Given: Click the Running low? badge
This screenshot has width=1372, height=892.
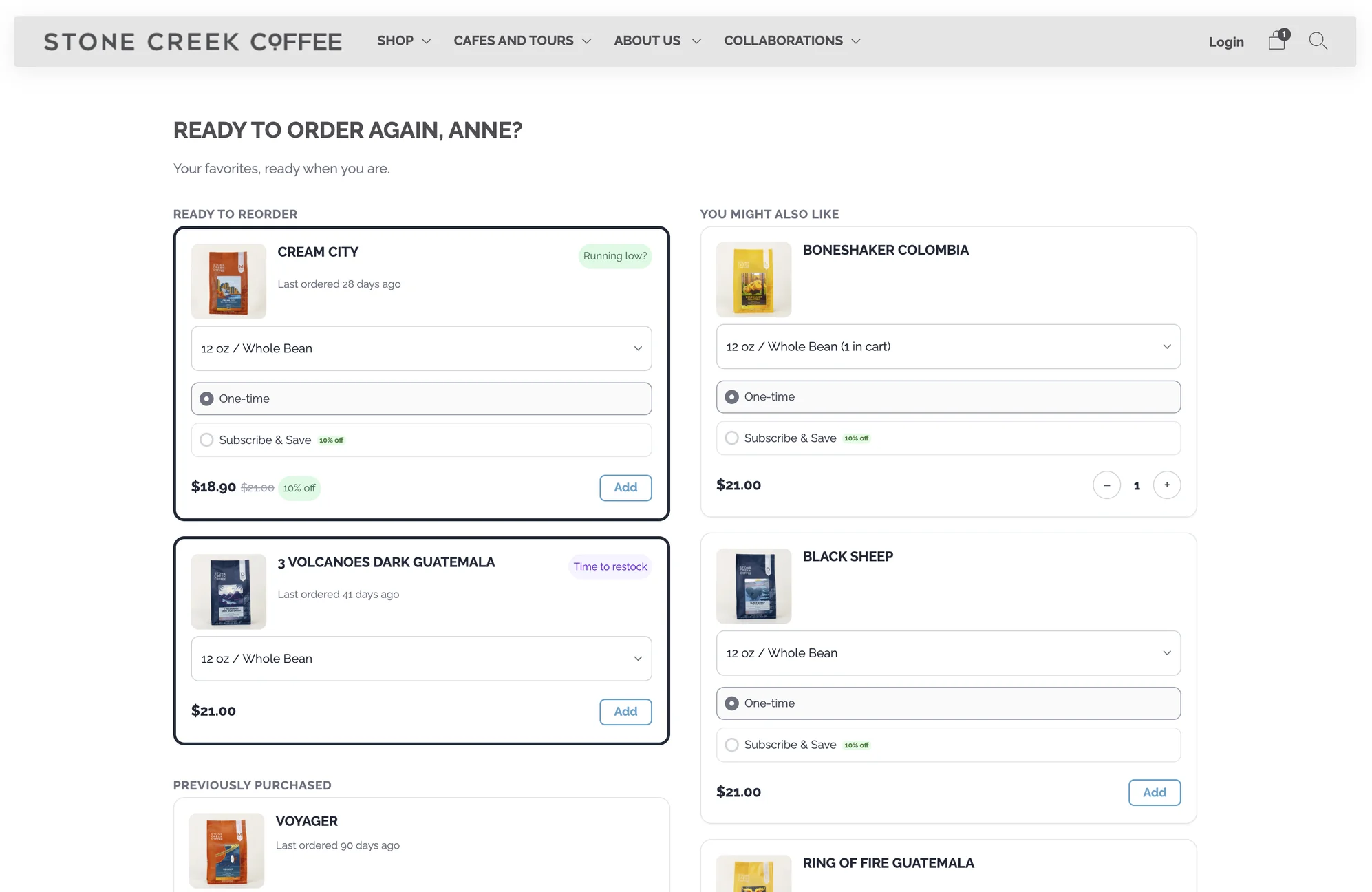Looking at the screenshot, I should pos(615,256).
